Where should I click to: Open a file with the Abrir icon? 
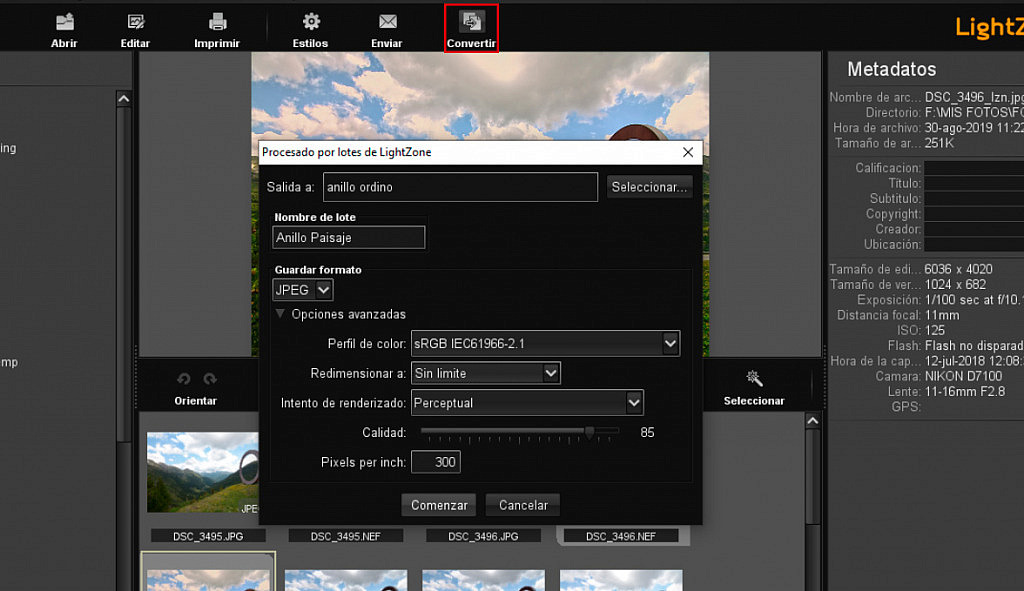click(64, 22)
